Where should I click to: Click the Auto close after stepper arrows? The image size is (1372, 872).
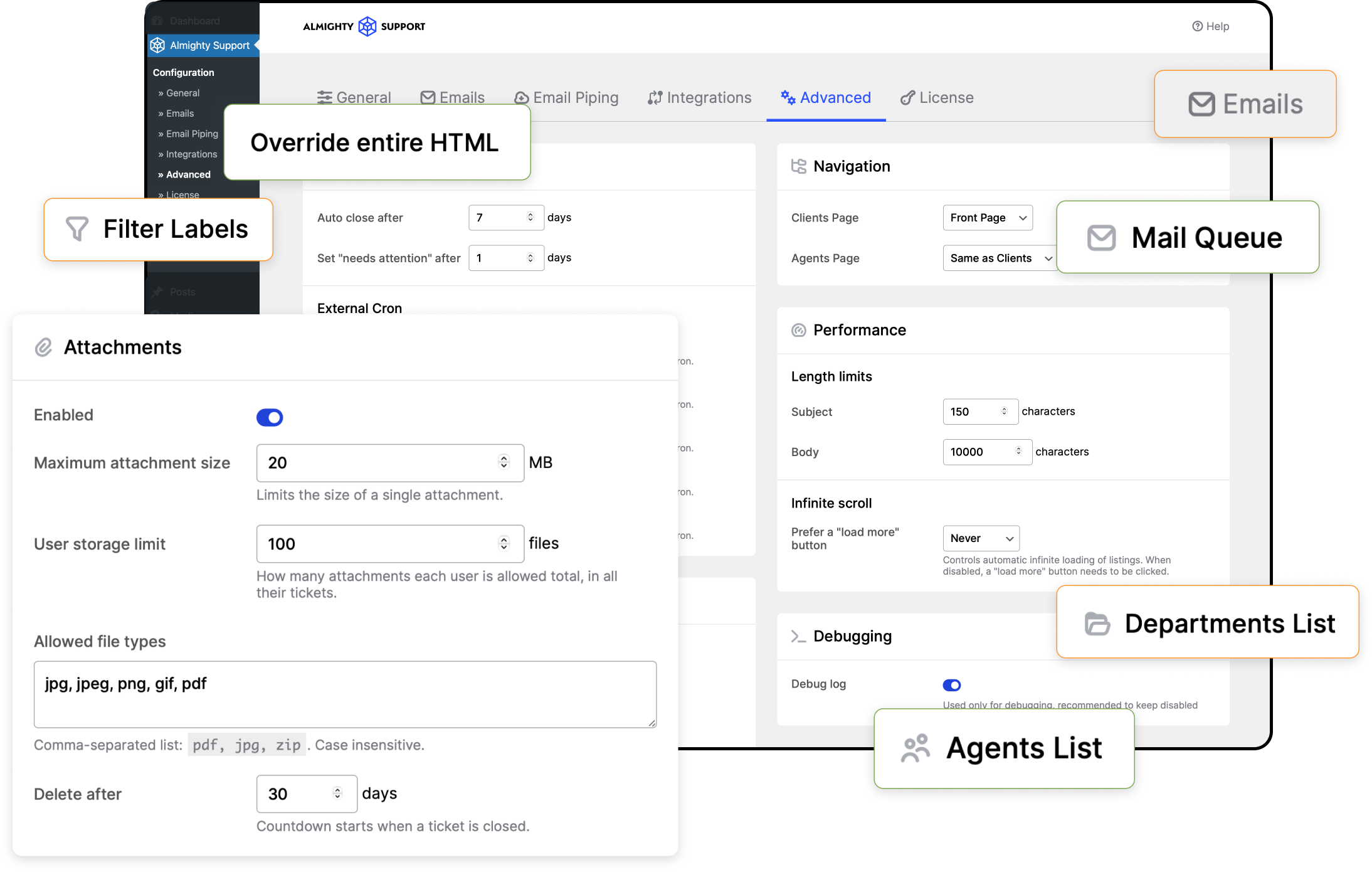click(x=530, y=217)
